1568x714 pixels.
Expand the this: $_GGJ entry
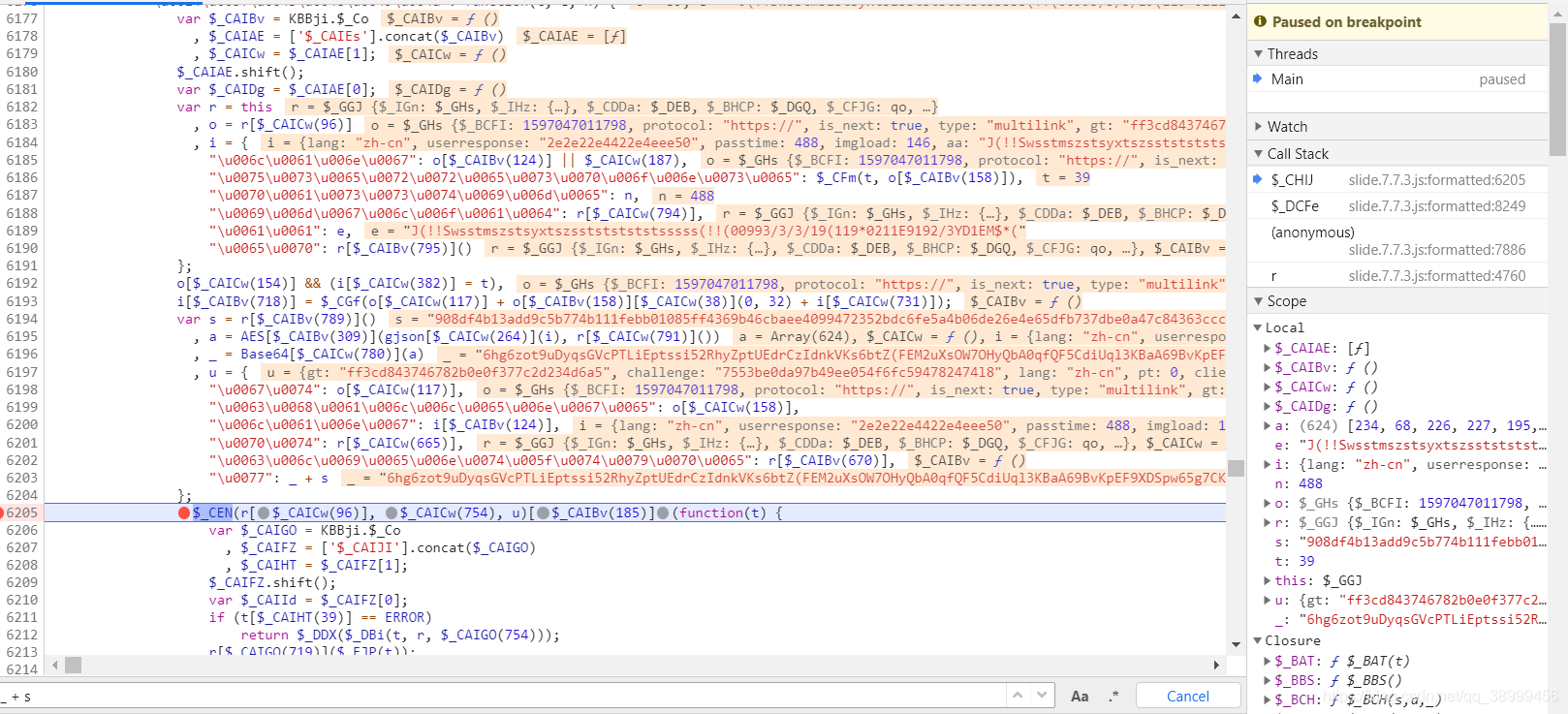1268,580
